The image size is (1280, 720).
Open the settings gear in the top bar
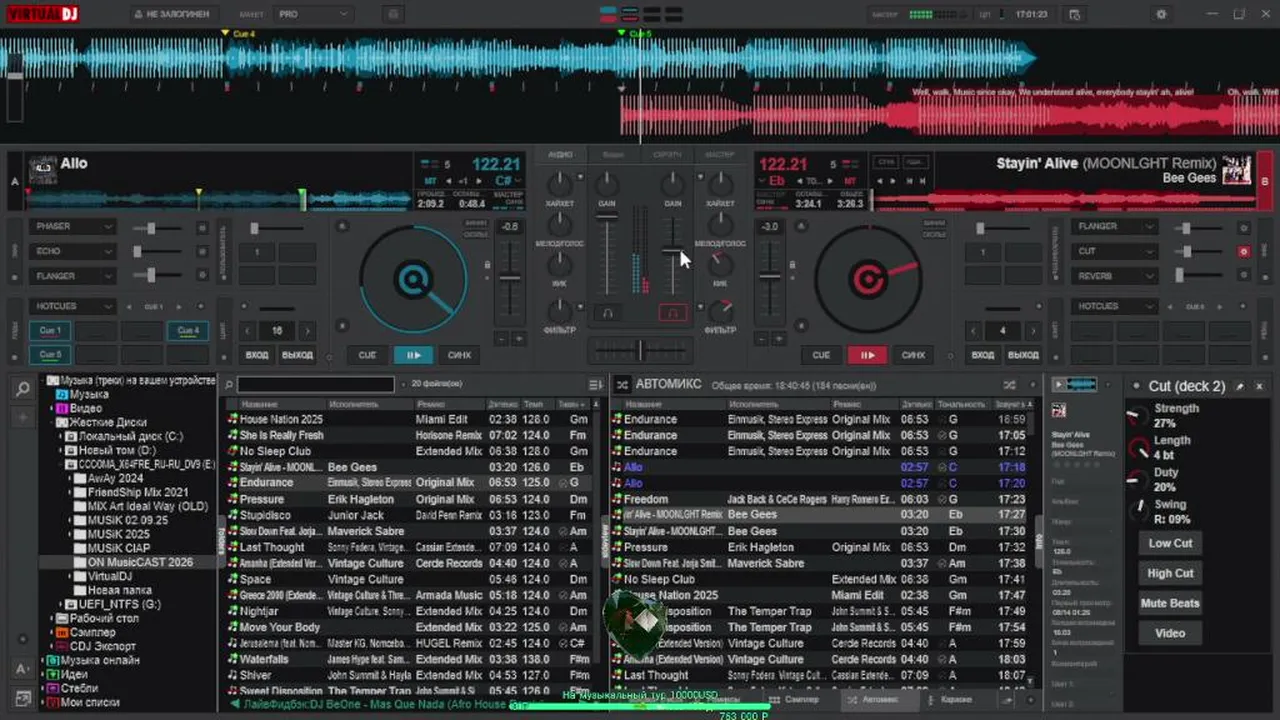pos(1161,14)
